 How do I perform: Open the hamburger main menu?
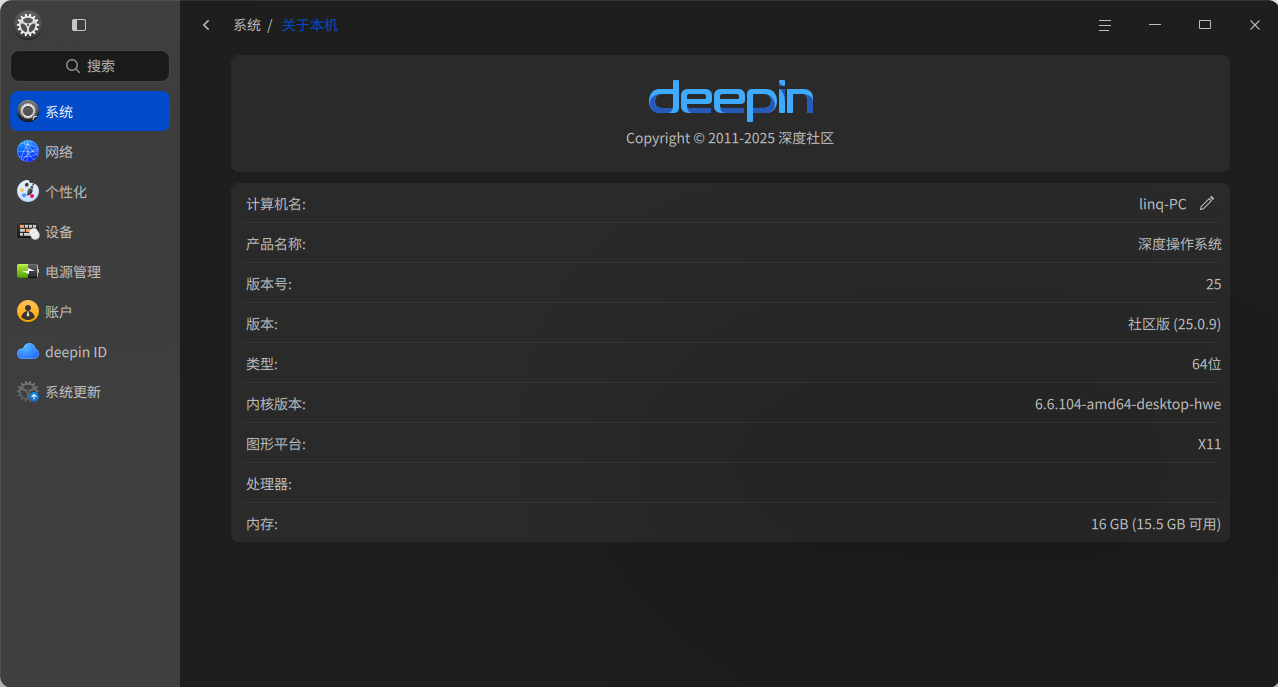coord(1105,25)
